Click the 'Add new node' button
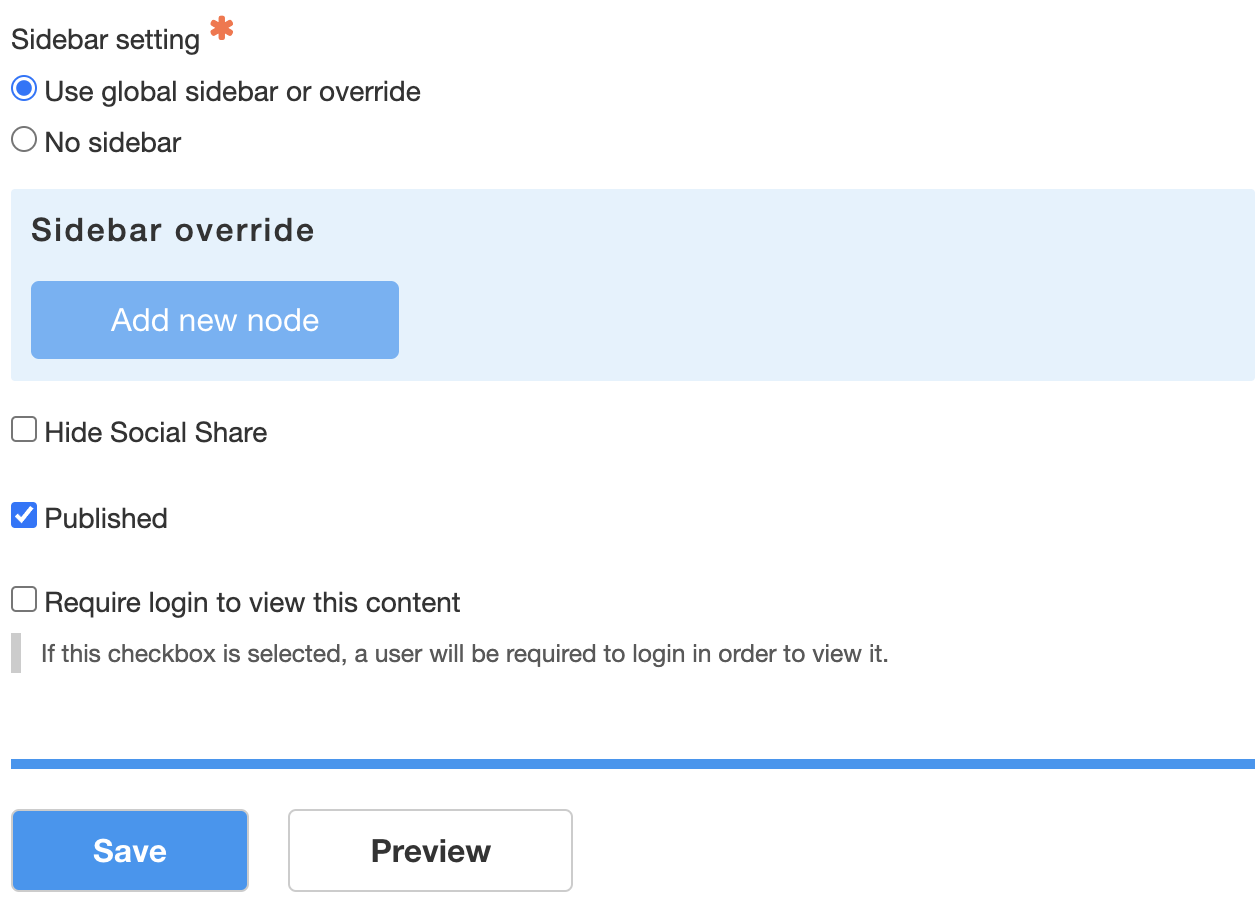The width and height of the screenshot is (1256, 924). [x=214, y=319]
